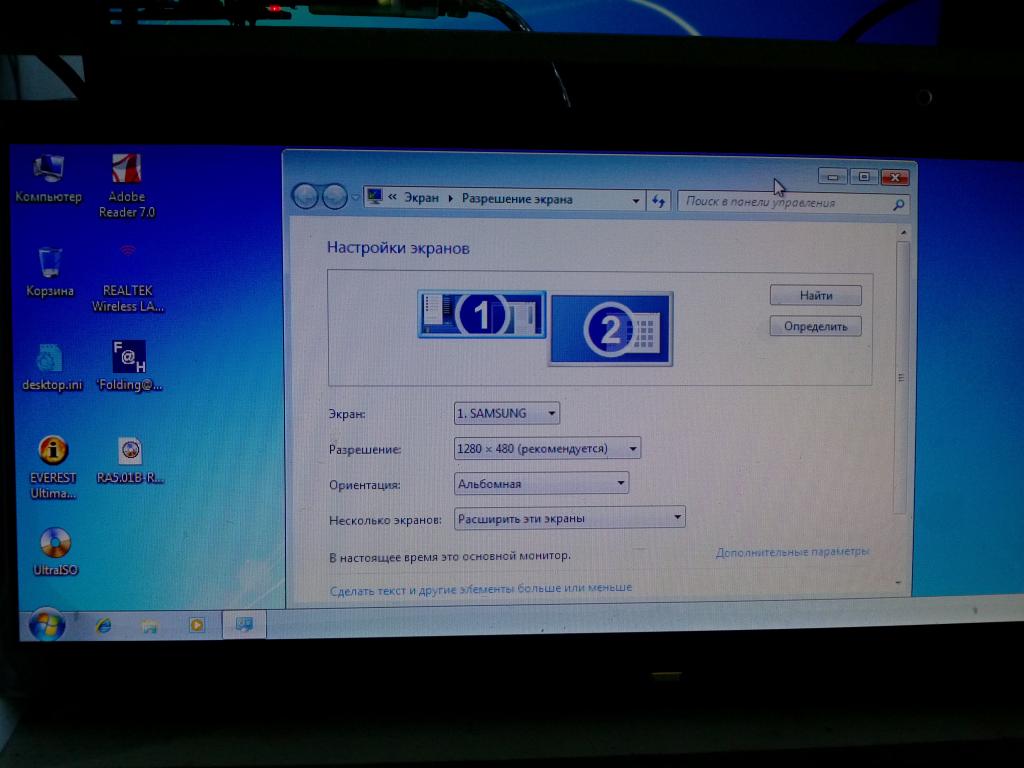This screenshot has width=1024, height=768.
Task: Open Internet Explorer from taskbar
Action: (103, 626)
